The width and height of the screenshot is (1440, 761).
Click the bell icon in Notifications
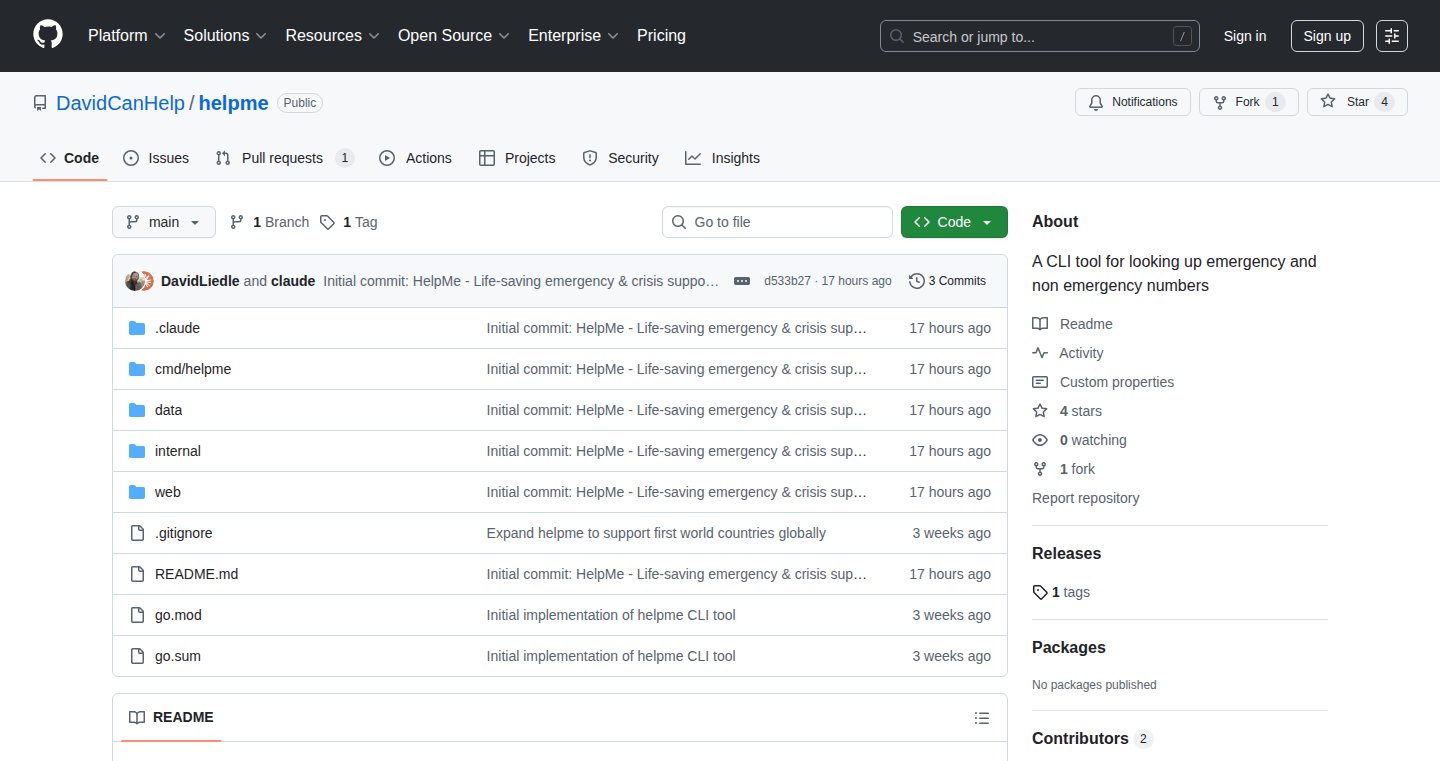tap(1096, 102)
